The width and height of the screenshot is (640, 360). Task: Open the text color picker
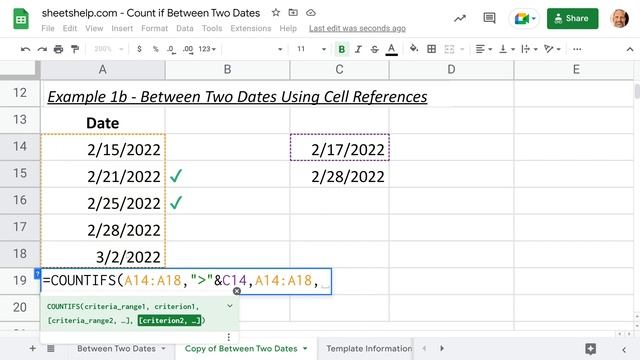(391, 49)
